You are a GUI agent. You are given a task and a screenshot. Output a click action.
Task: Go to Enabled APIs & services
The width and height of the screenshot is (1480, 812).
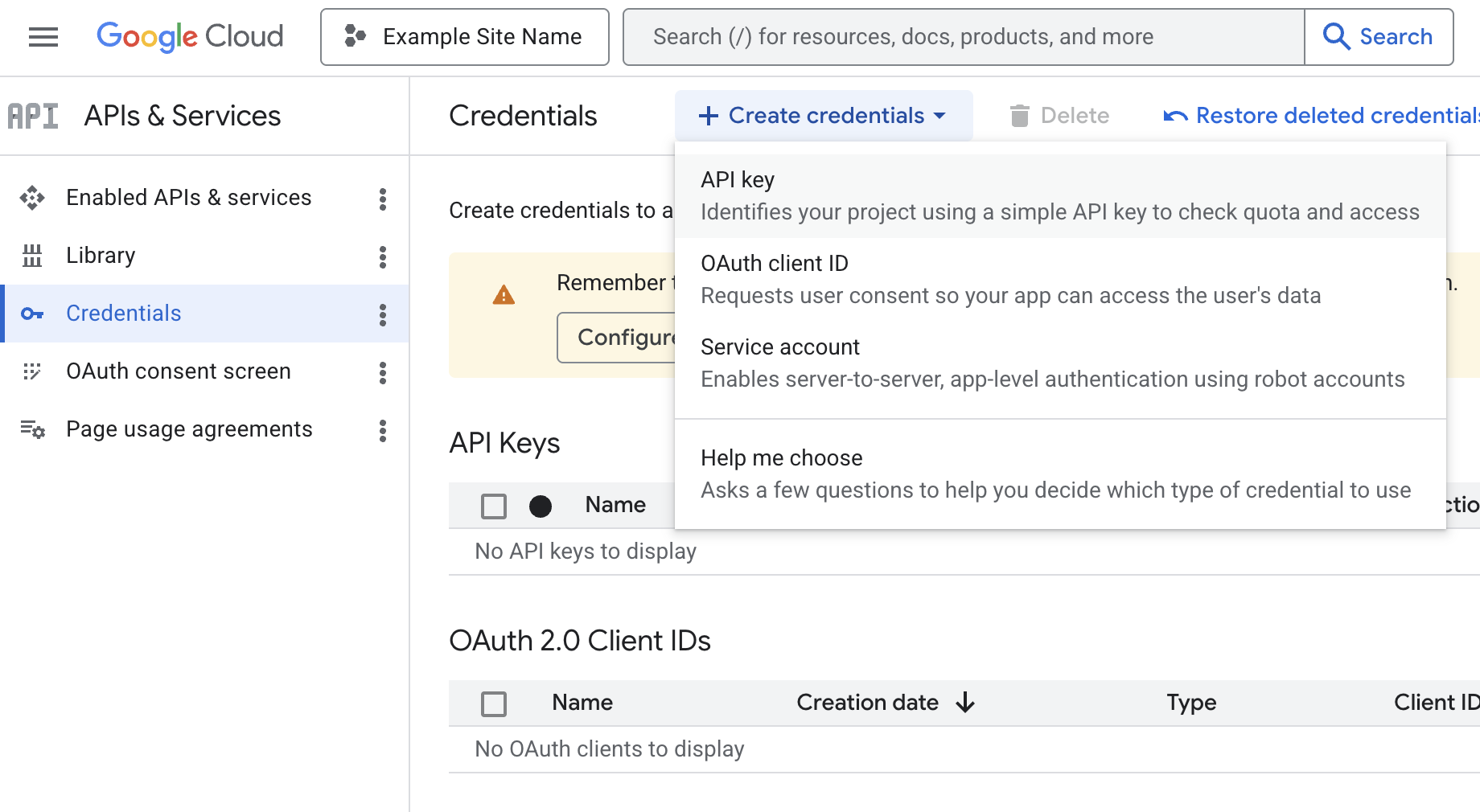coord(188,198)
